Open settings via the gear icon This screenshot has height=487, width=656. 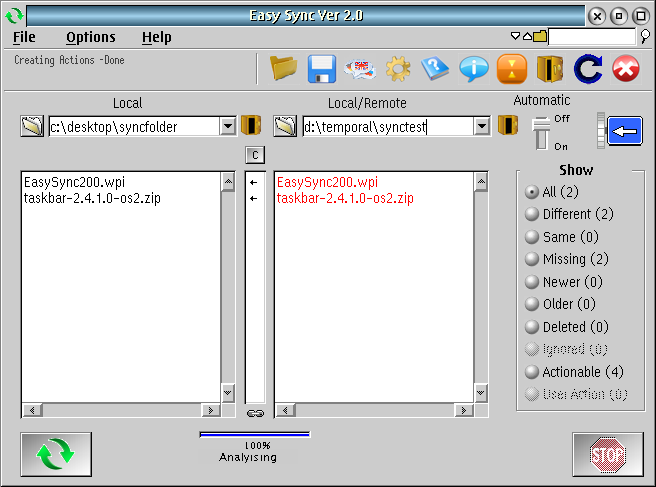[x=398, y=69]
